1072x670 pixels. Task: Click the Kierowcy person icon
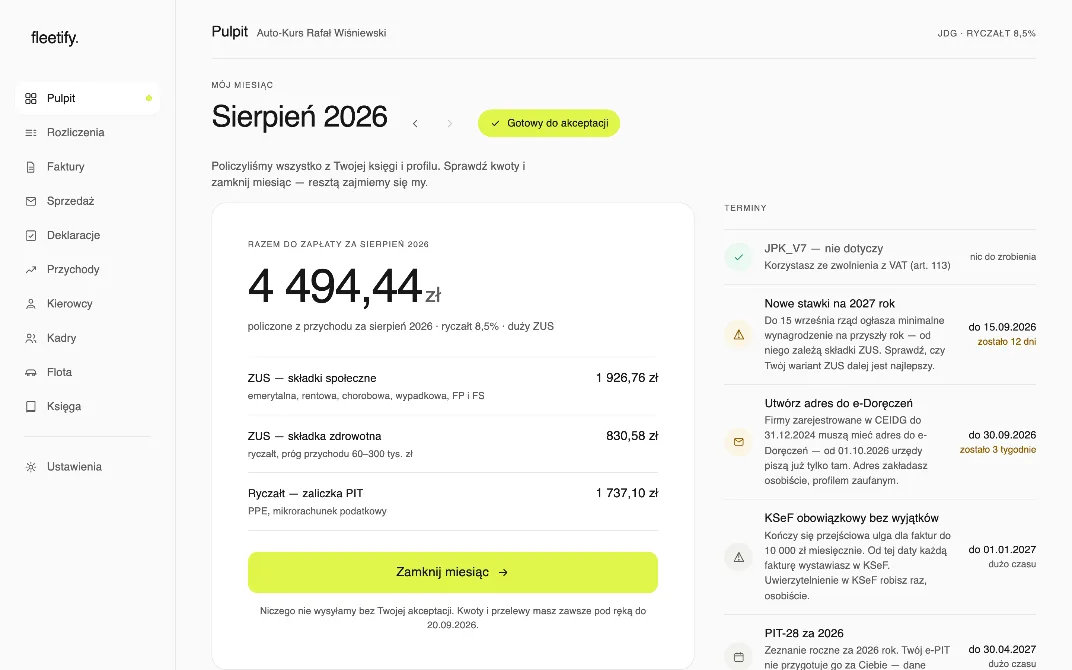[x=31, y=304]
